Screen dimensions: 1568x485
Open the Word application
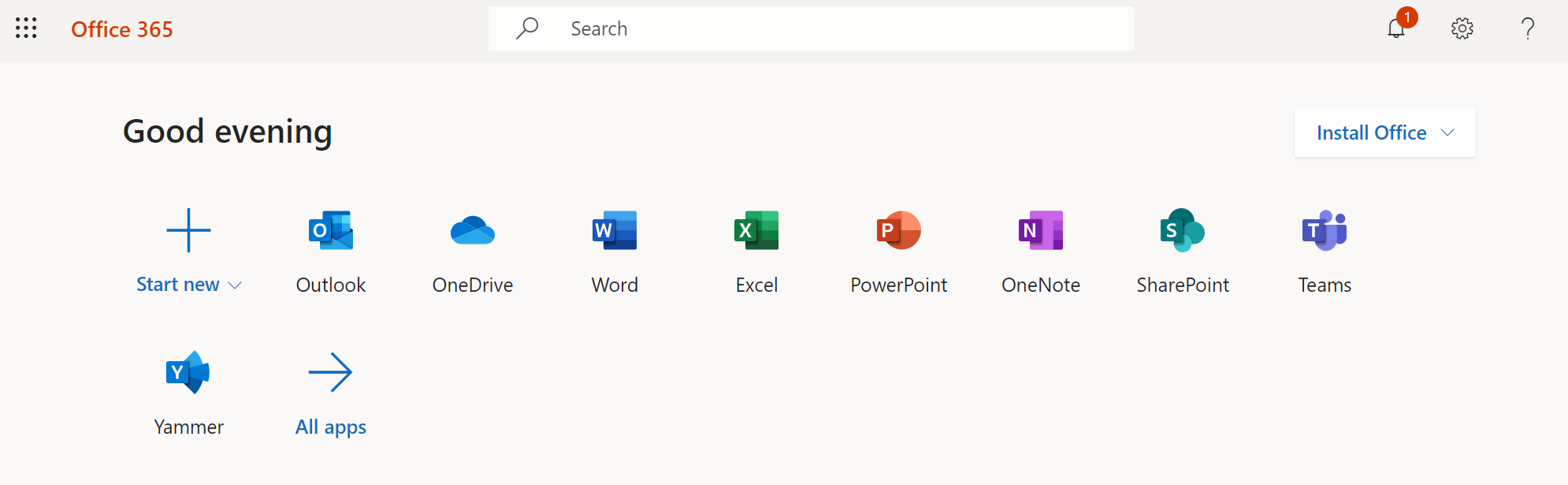(x=615, y=231)
